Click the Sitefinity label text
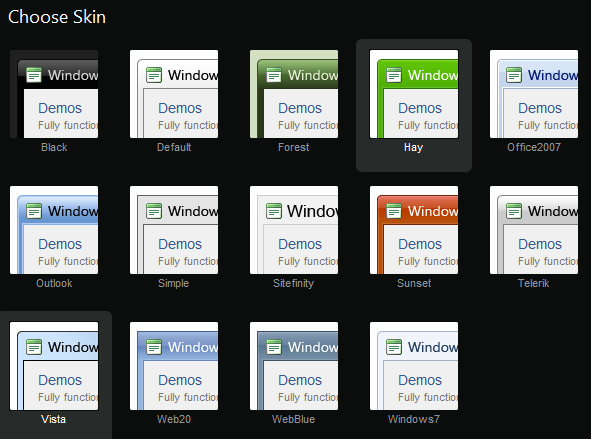The height and width of the screenshot is (439, 591). (294, 283)
